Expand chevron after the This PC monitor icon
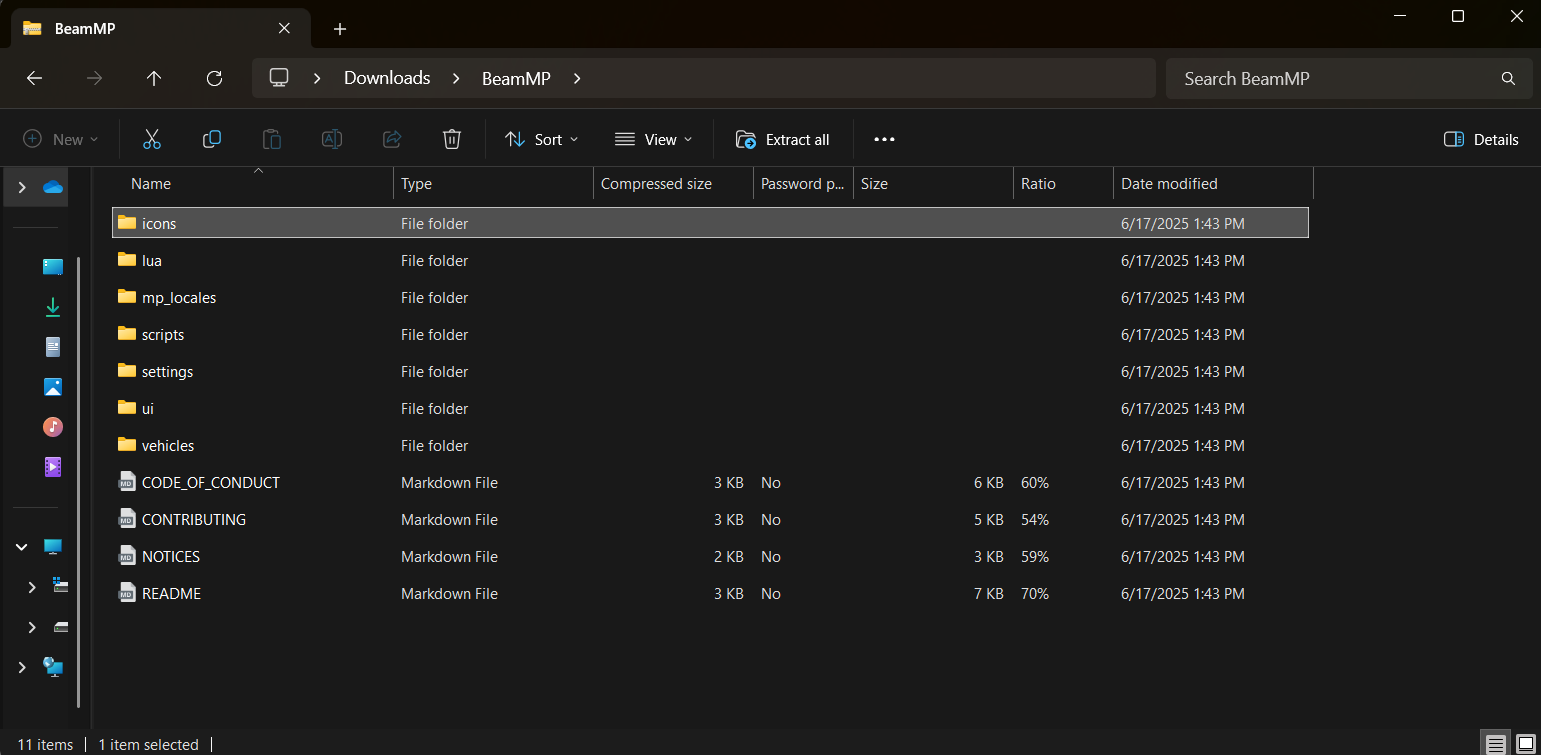The height and width of the screenshot is (755, 1541). pos(317,78)
